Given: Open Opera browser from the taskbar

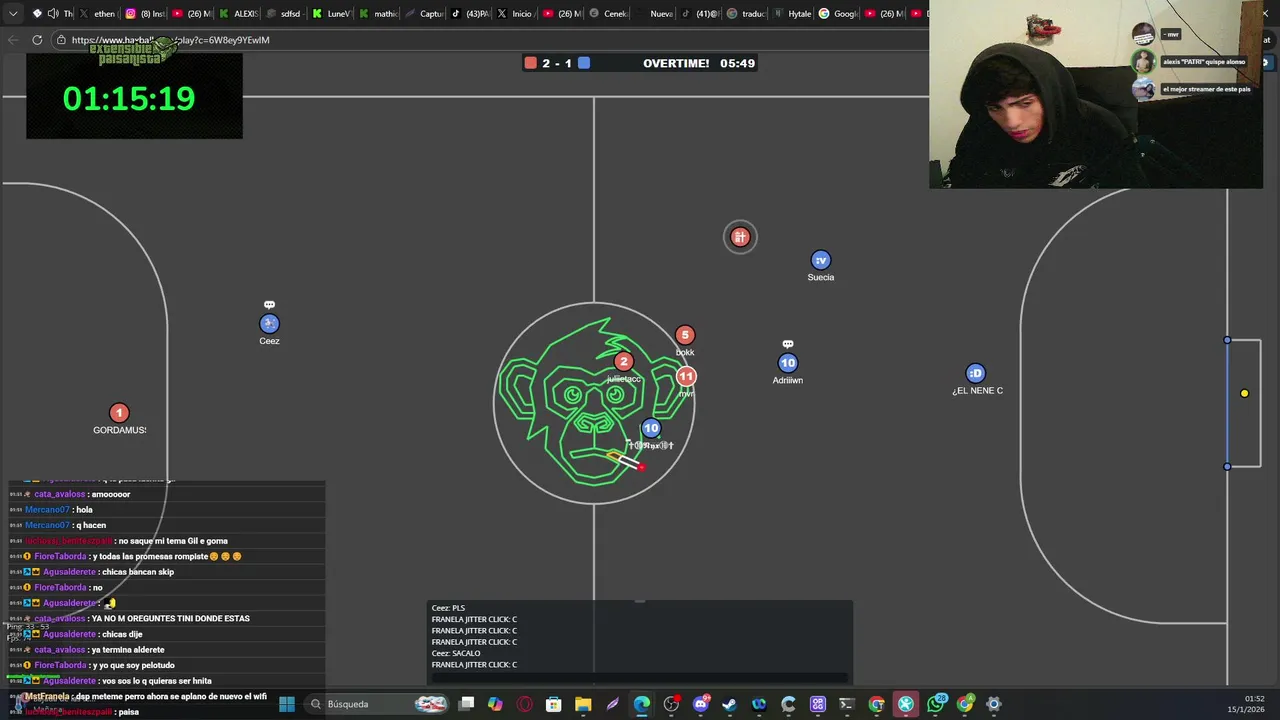Looking at the screenshot, I should 524,704.
